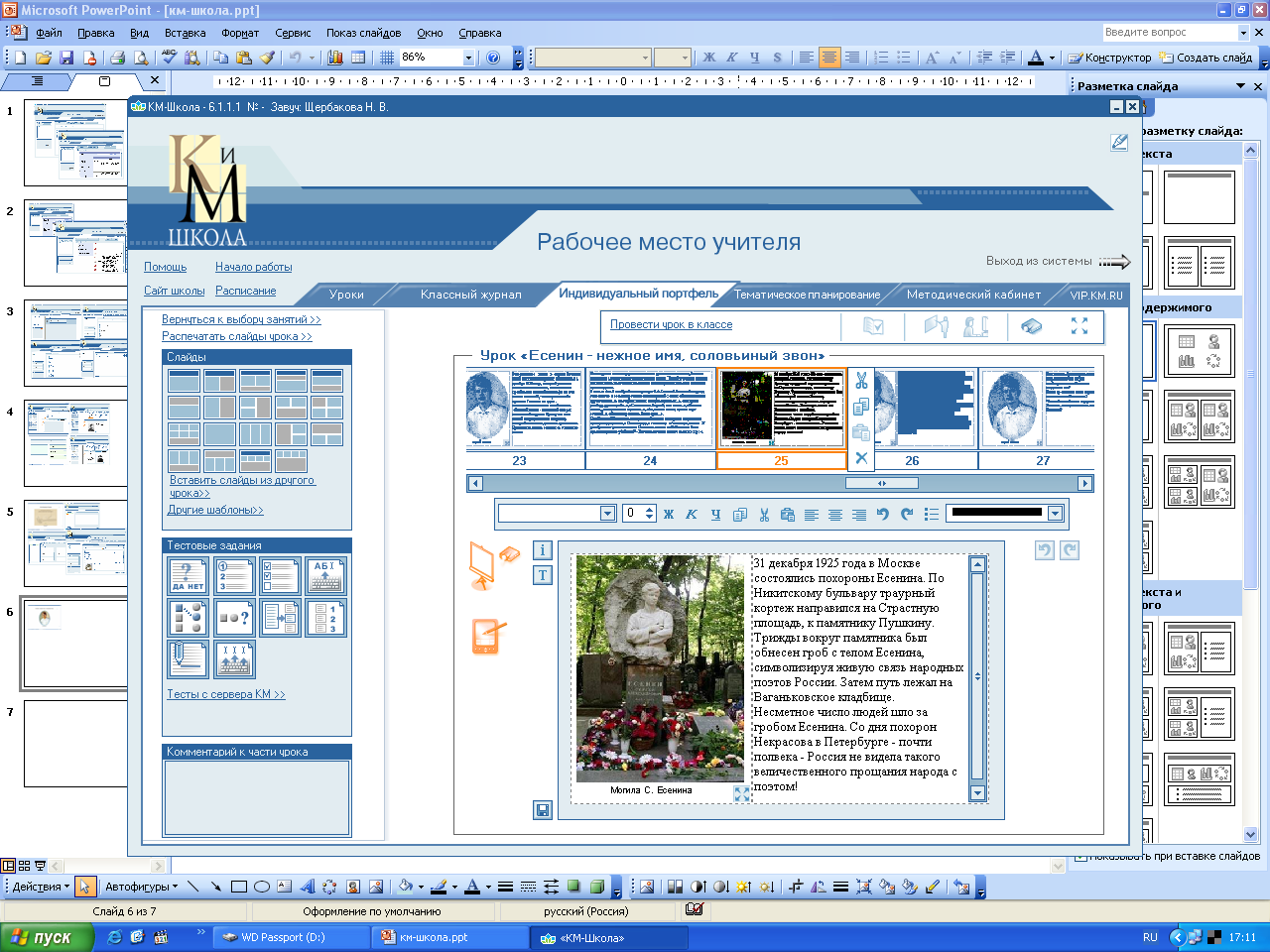
Task: Click the orange projector screen icon
Action: point(483,565)
